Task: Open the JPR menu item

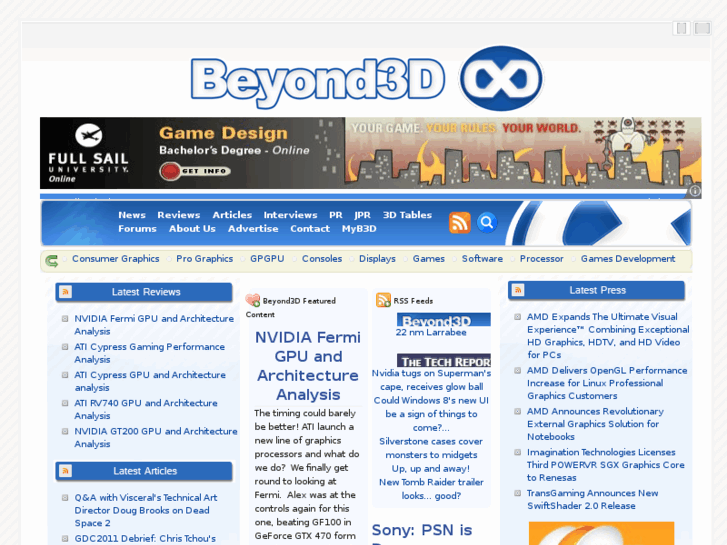Action: tap(362, 215)
